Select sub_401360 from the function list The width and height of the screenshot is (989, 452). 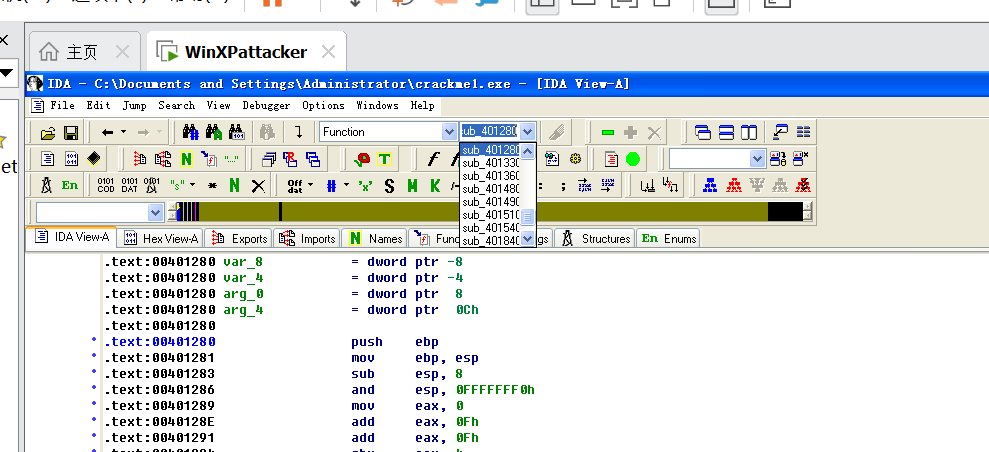point(491,176)
